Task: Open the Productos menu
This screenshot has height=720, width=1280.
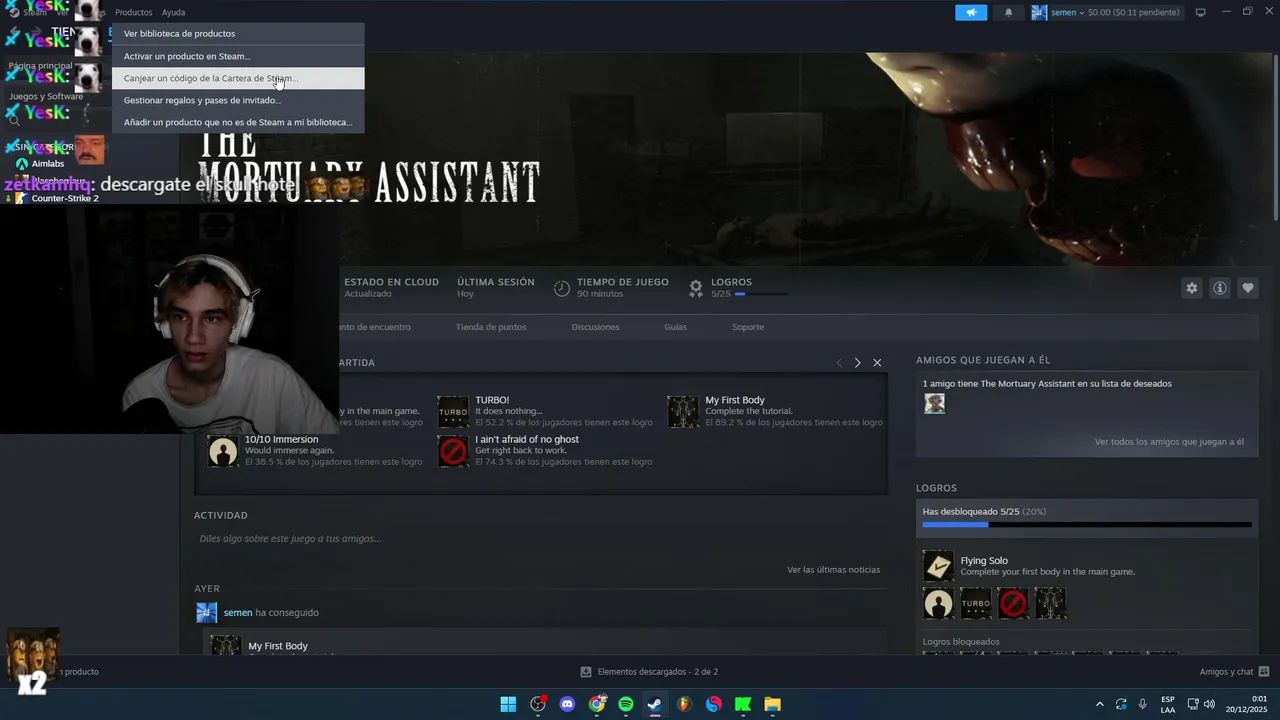Action: coord(134,12)
